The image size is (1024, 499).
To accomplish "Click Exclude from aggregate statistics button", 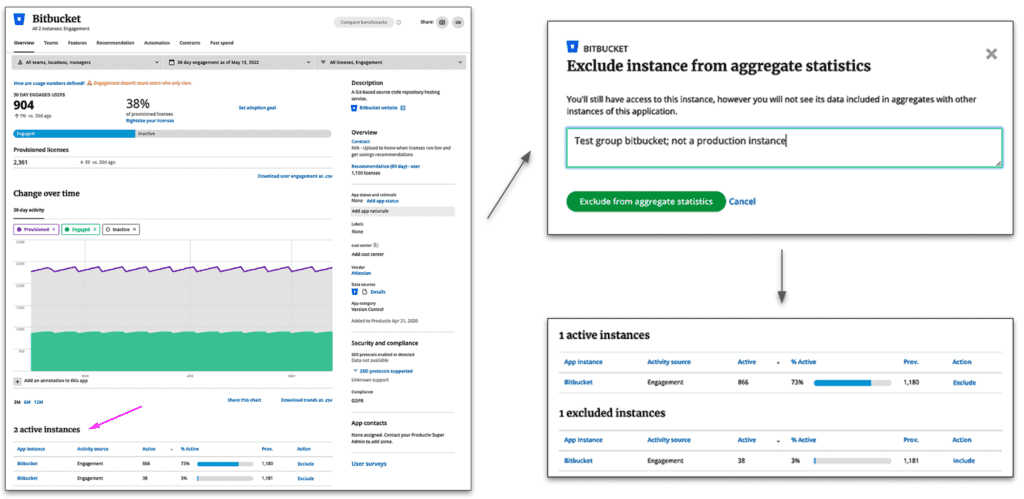I will [646, 202].
